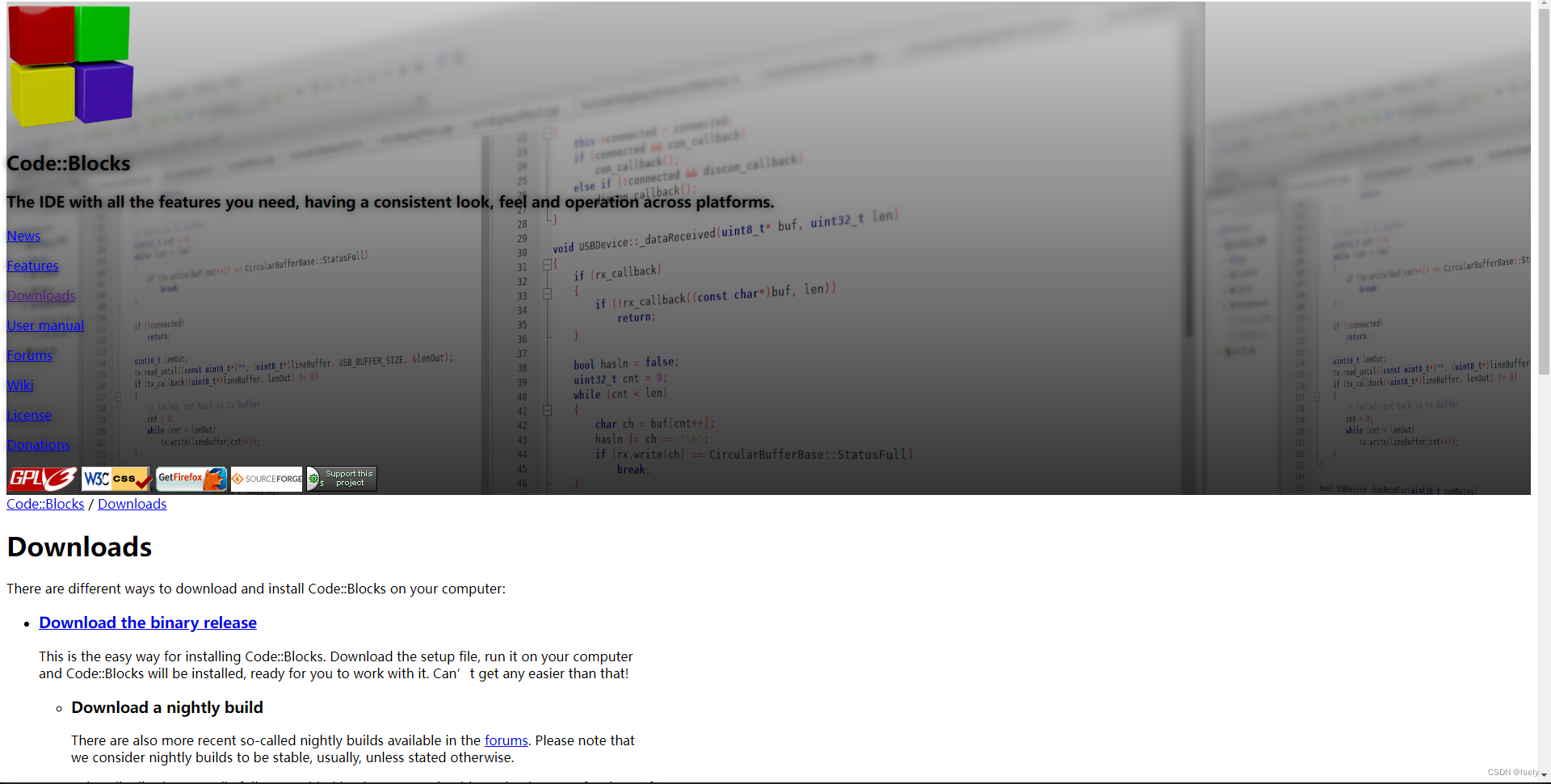Open the News navigation link
Viewport: 1551px width, 784px height.
pos(23,236)
